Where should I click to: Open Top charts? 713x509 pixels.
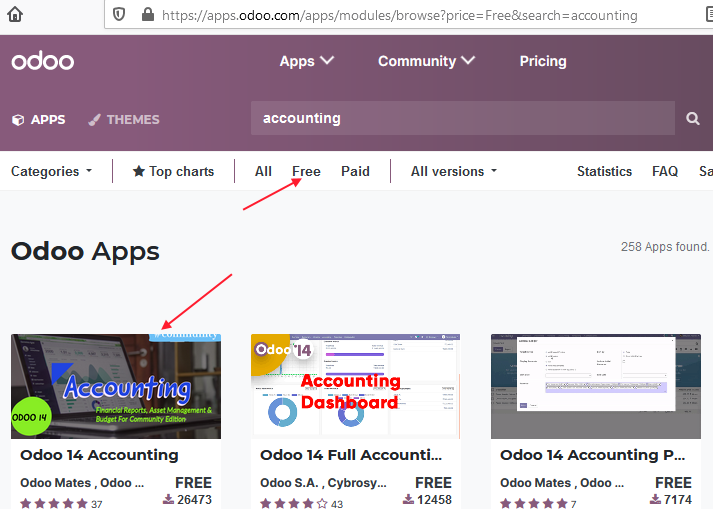click(173, 171)
